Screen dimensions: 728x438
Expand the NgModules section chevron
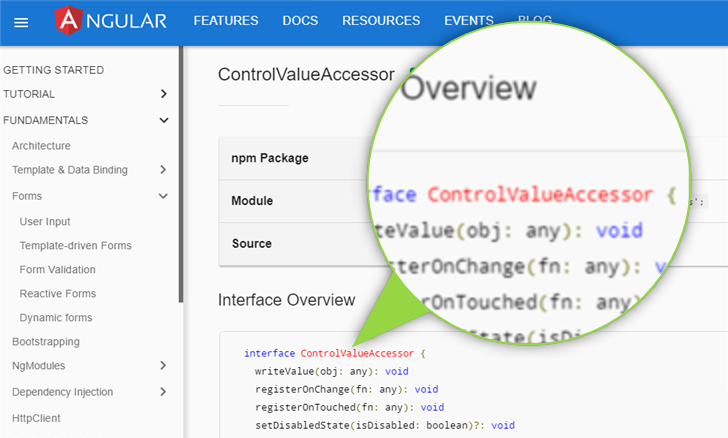pos(163,366)
